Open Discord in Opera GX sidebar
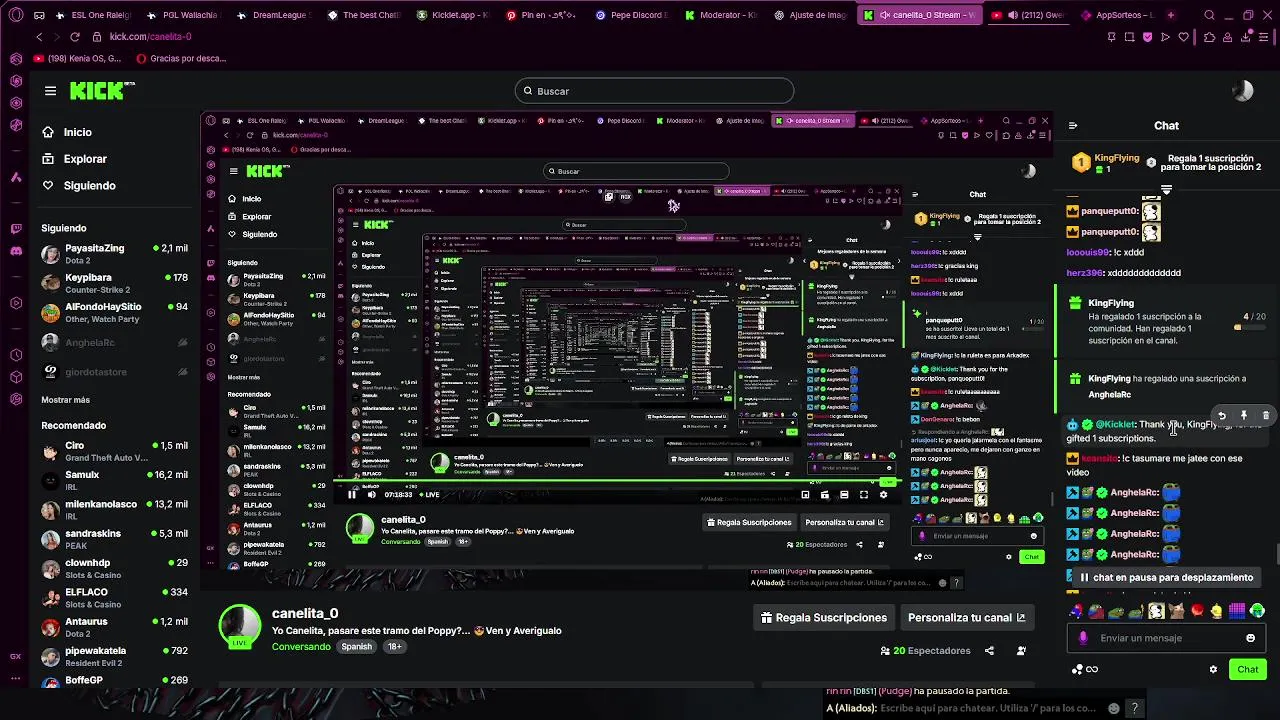1280x720 pixels. (16, 251)
